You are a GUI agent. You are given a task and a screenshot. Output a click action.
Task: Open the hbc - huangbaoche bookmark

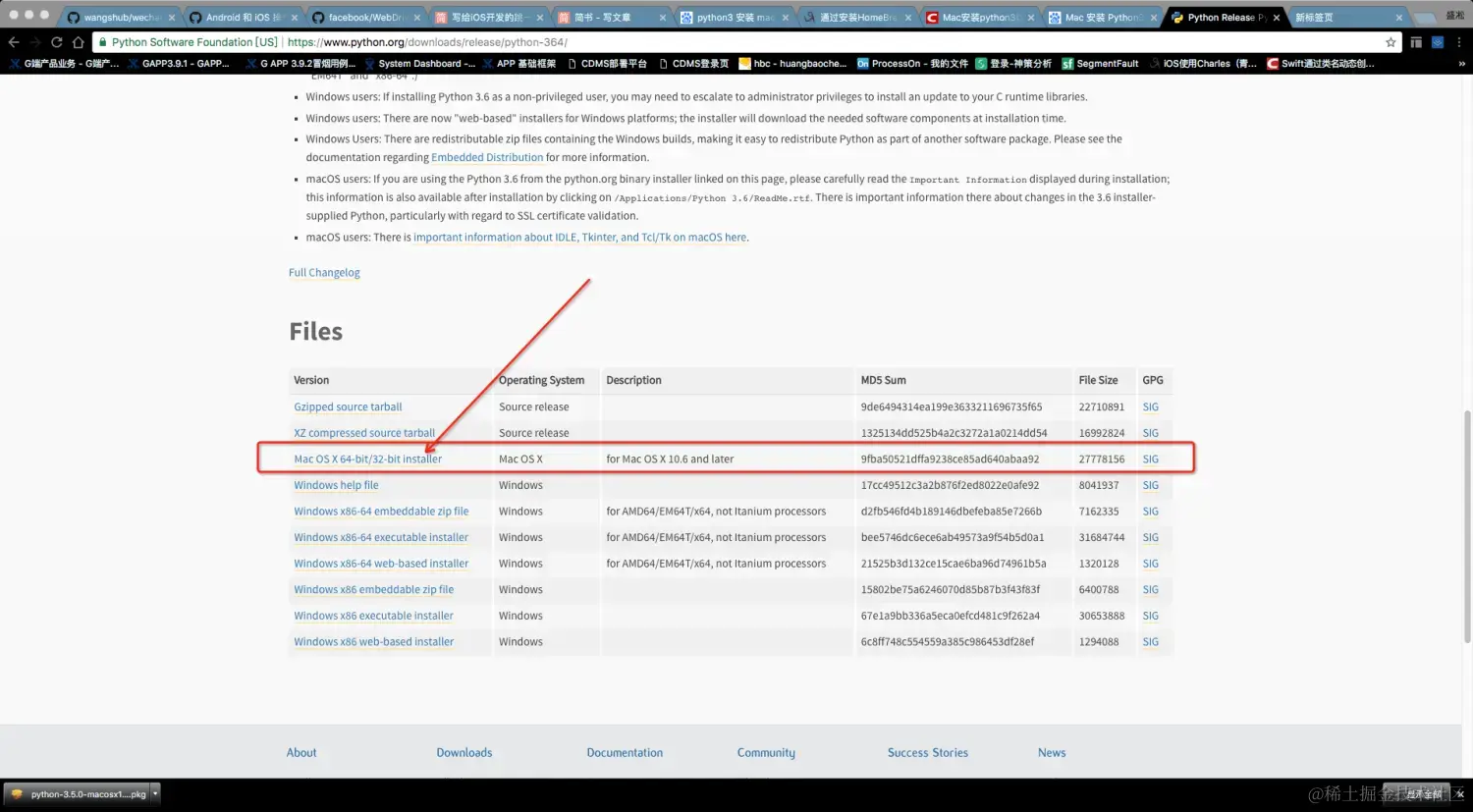tap(793, 63)
